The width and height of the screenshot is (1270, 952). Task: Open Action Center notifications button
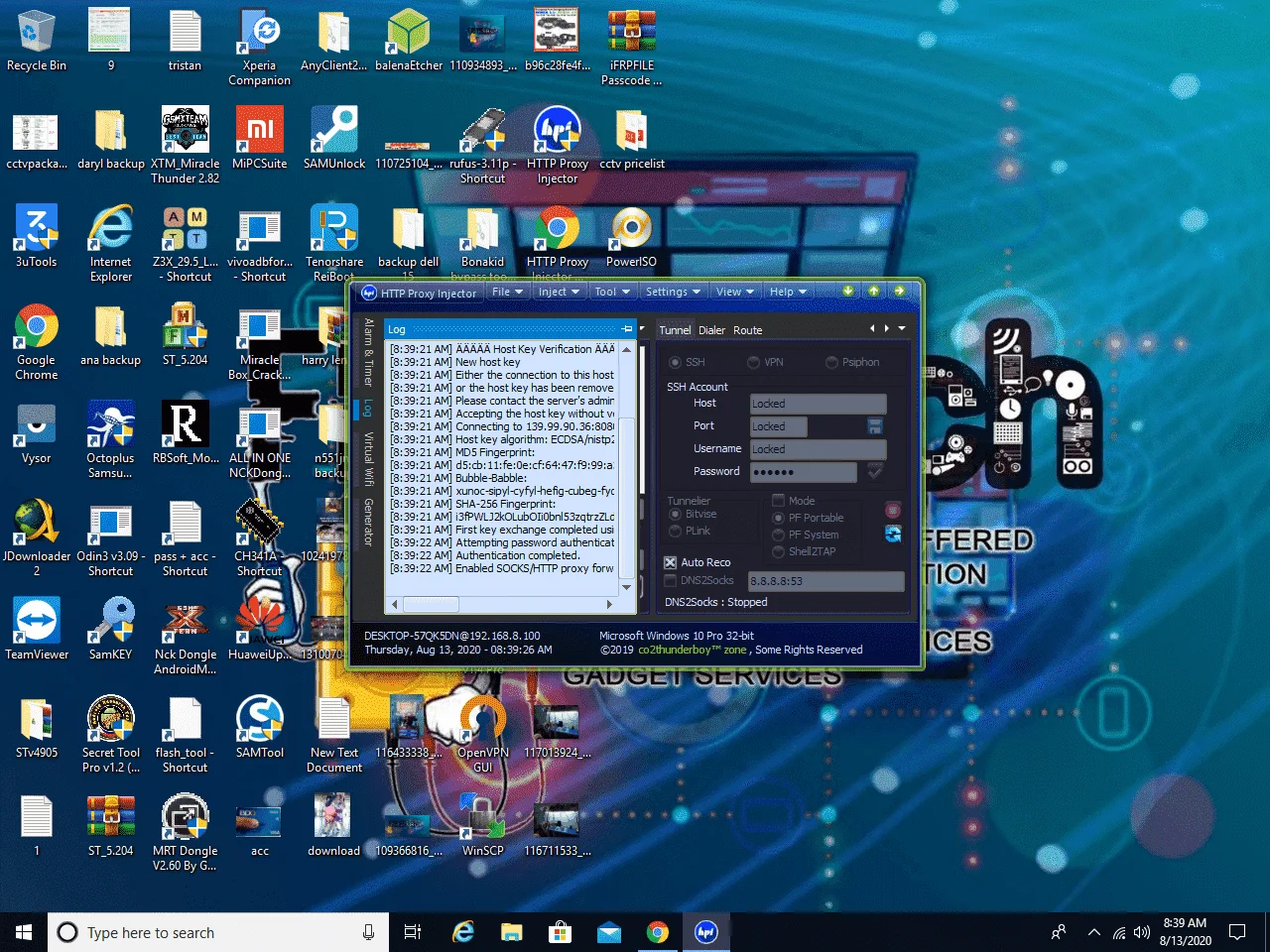coord(1237,932)
